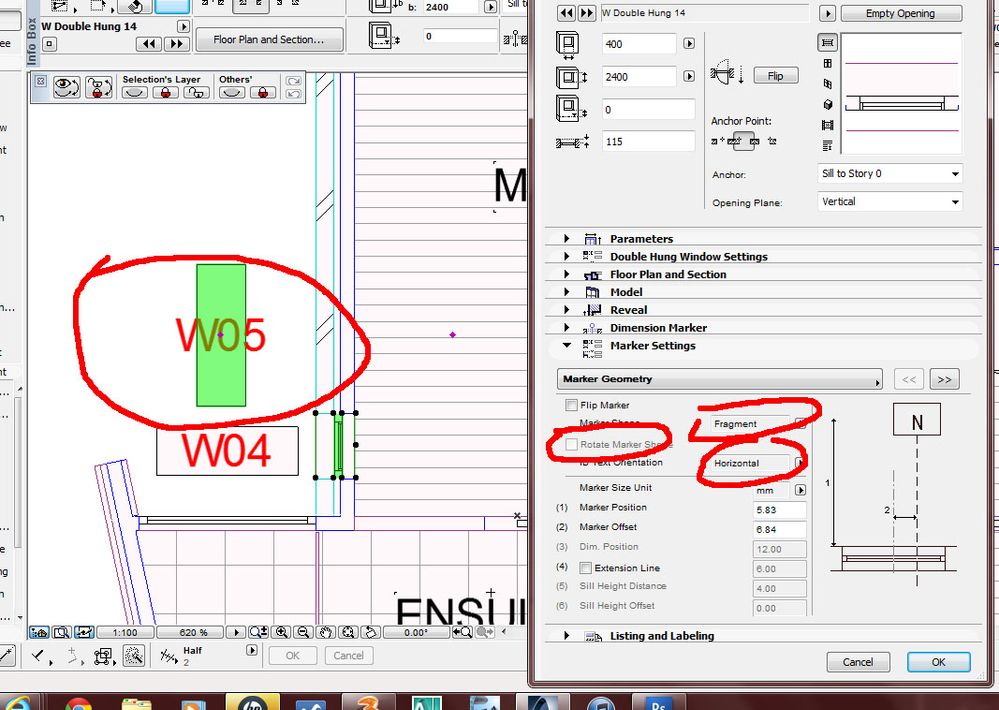The image size is (999, 710).
Task: Click Cancel in the Window Settings dialog
Action: [858, 662]
